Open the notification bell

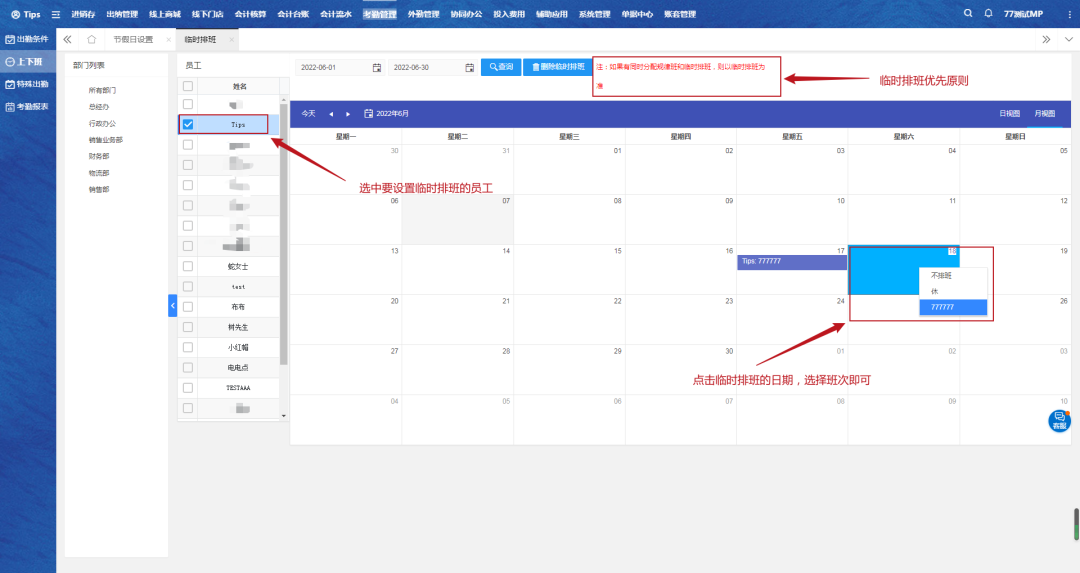(x=989, y=14)
